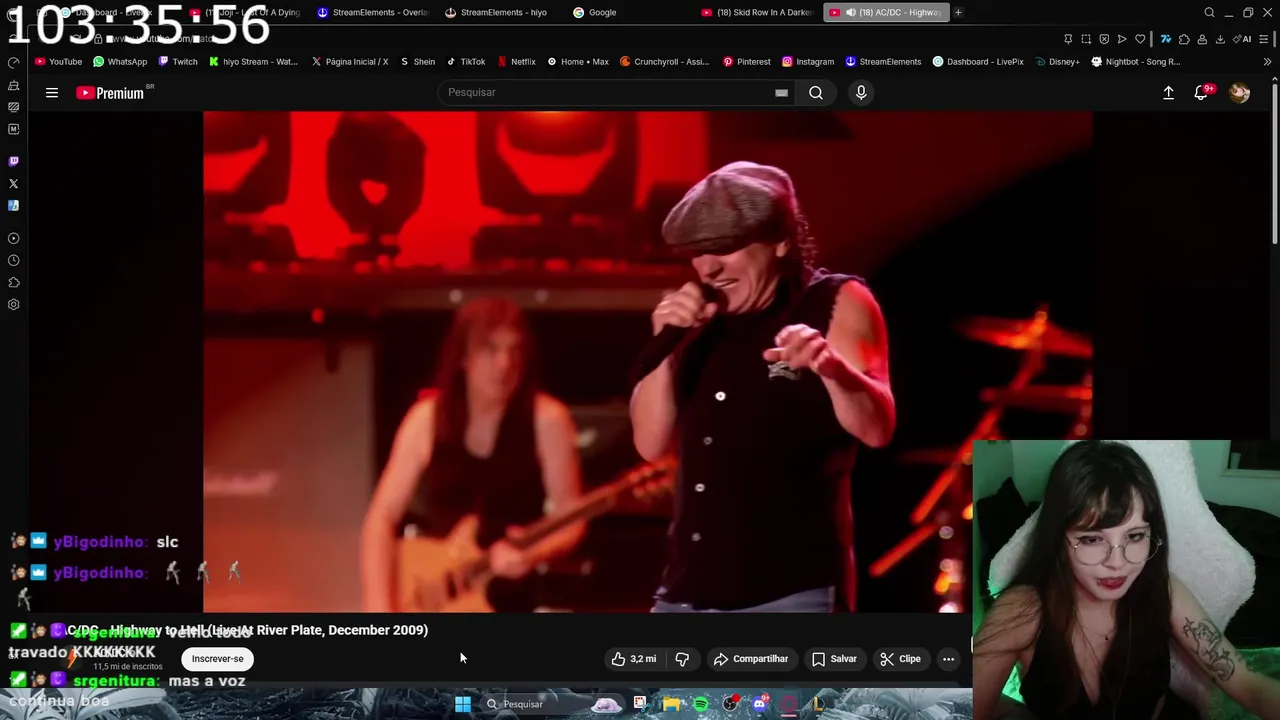Open on-screen keyboard icon in search box

click(x=781, y=93)
